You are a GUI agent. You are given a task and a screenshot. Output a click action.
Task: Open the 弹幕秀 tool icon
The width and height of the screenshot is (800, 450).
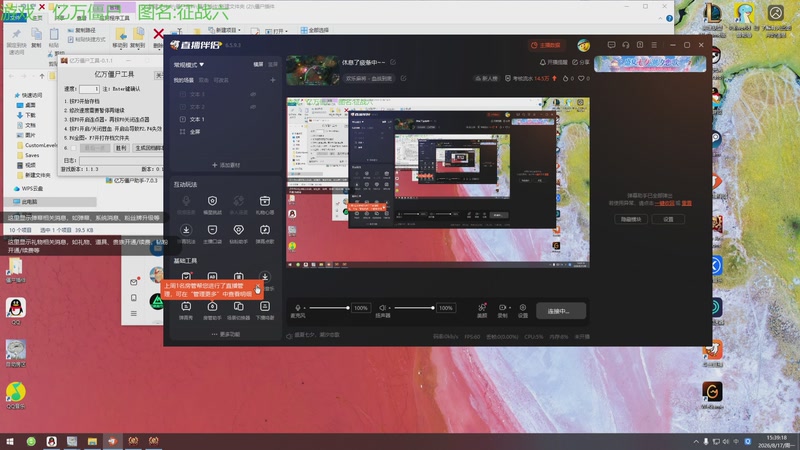(x=186, y=307)
